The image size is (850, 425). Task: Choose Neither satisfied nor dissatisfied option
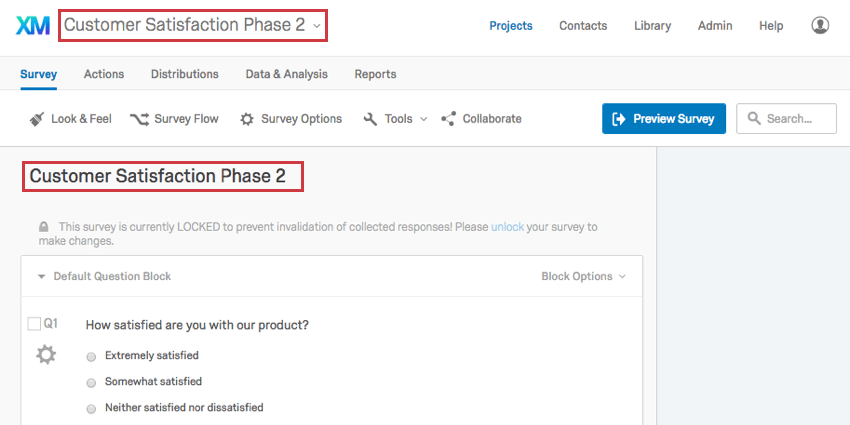pyautogui.click(x=92, y=408)
